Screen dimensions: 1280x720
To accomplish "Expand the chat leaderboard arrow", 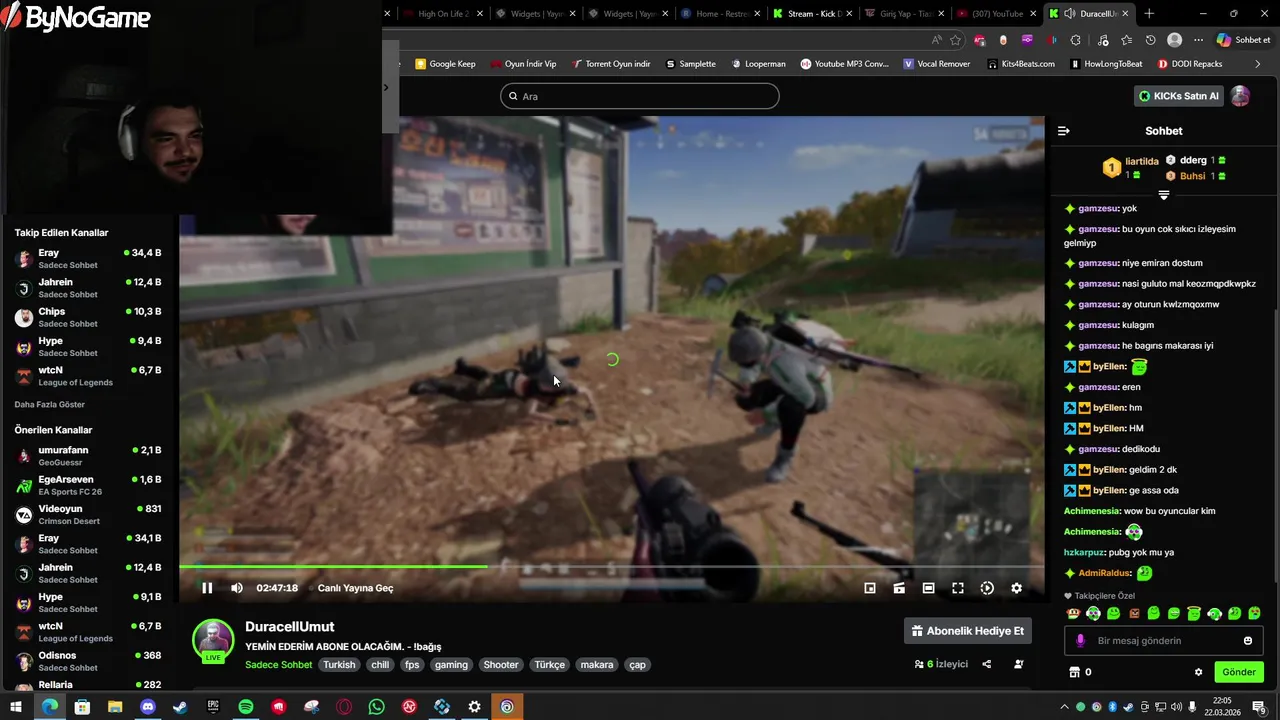I will pos(1163,195).
